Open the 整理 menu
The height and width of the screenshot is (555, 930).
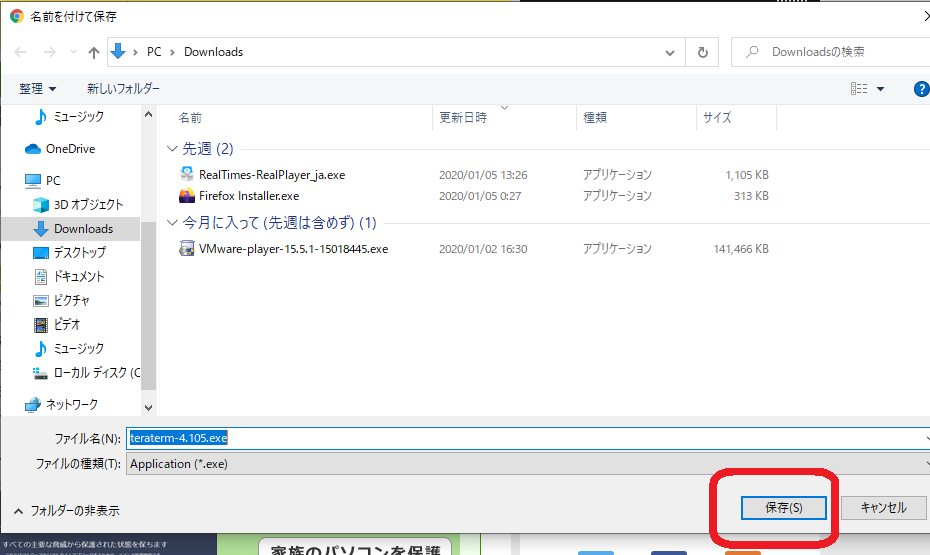(38, 89)
